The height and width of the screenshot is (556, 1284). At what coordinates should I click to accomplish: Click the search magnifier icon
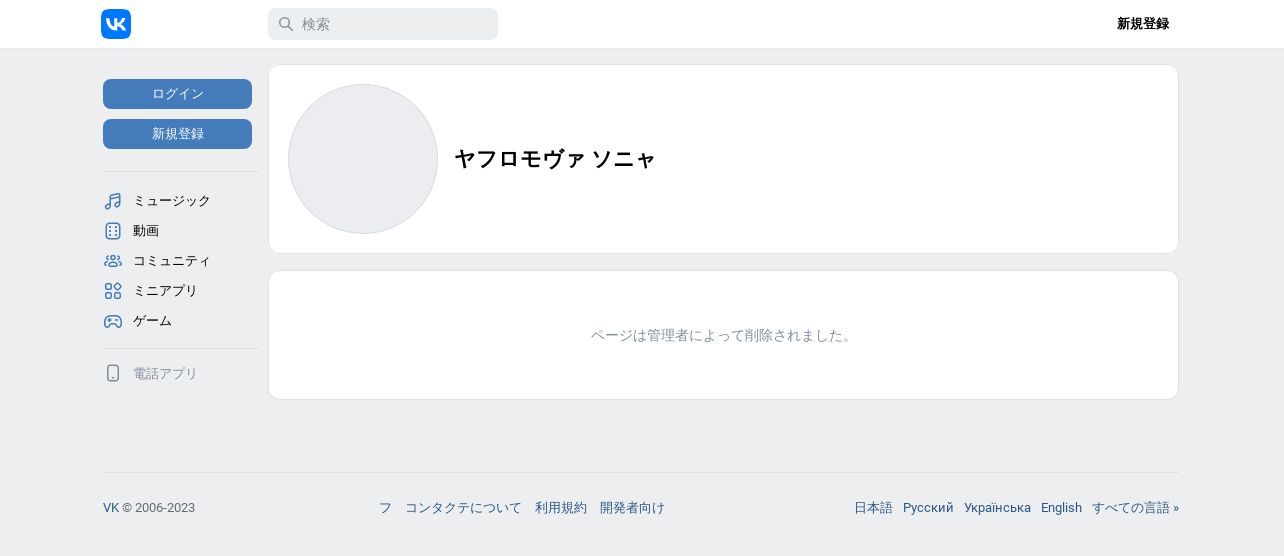(x=286, y=24)
